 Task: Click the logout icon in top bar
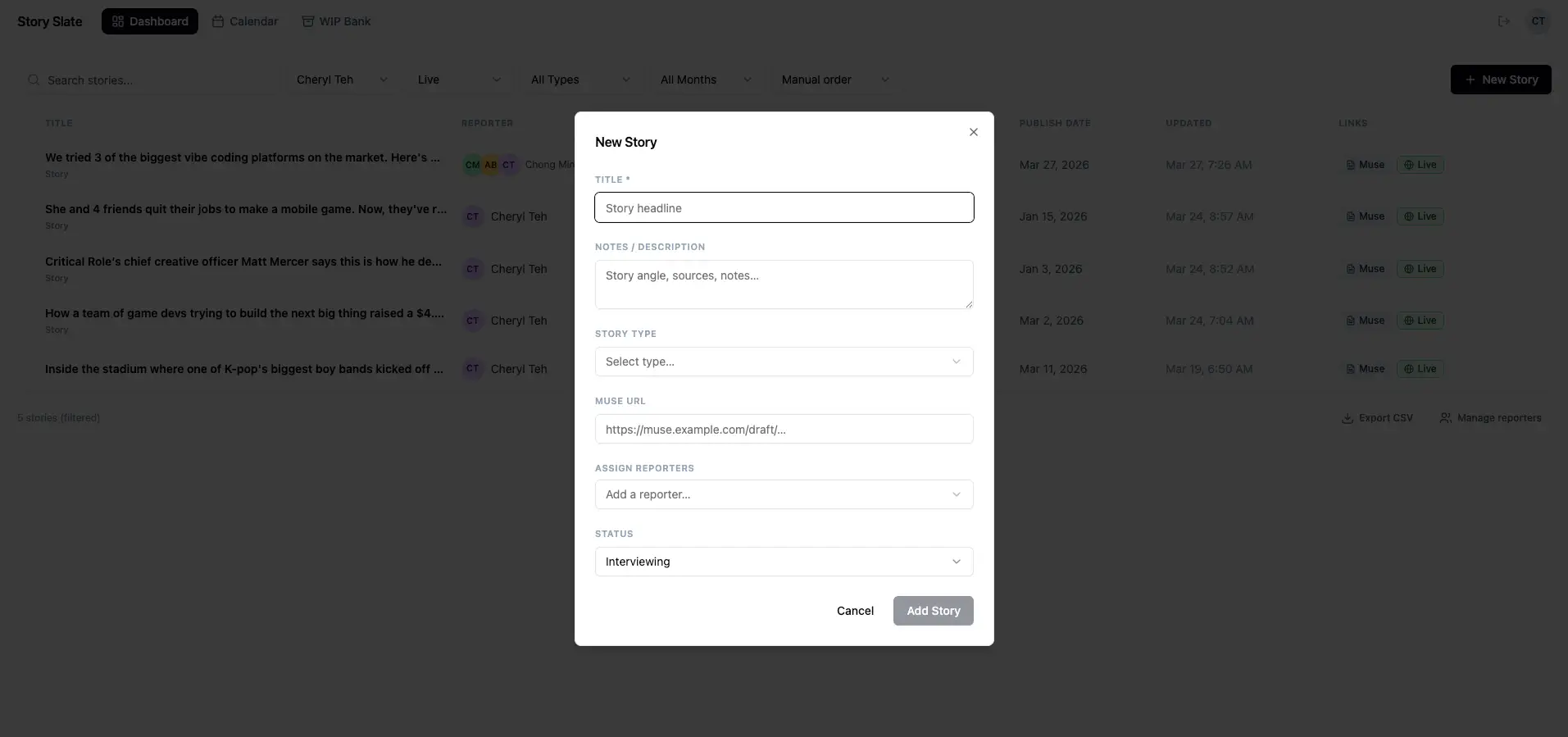(x=1503, y=21)
